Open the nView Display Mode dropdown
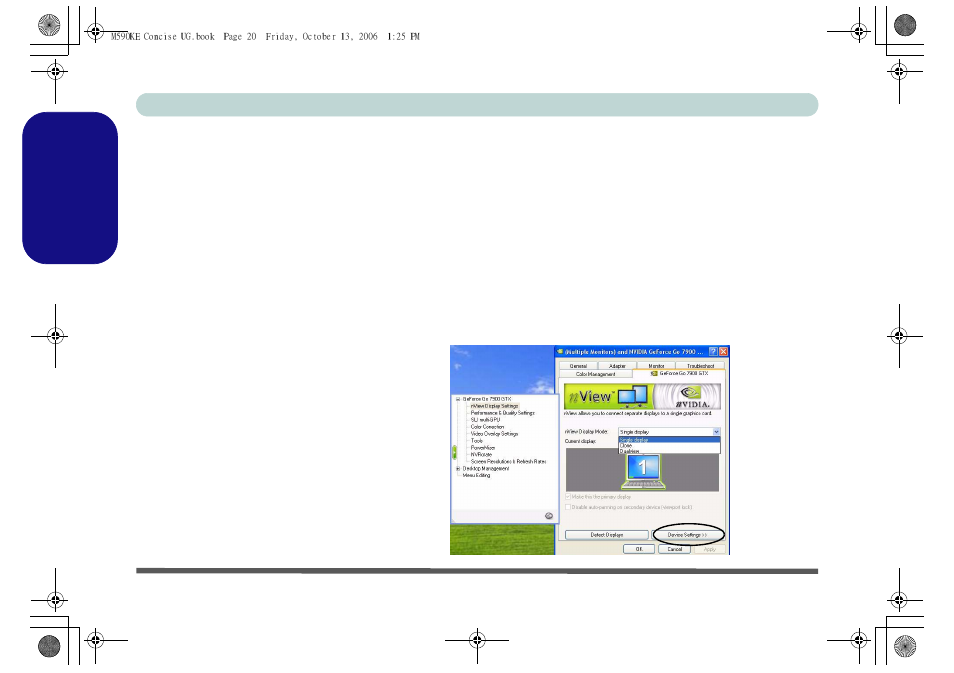This screenshot has width=954, height=673. click(x=714, y=431)
